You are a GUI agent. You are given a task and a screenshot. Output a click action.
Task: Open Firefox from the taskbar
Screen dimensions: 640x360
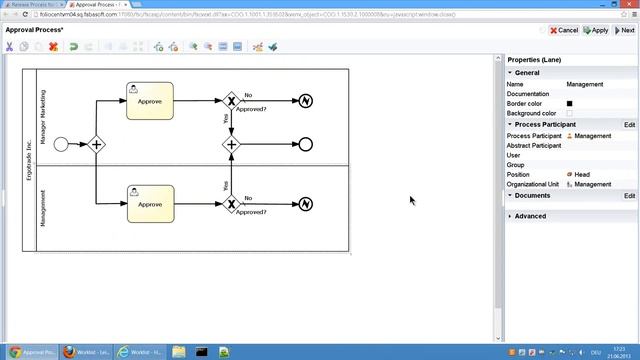pos(87,352)
